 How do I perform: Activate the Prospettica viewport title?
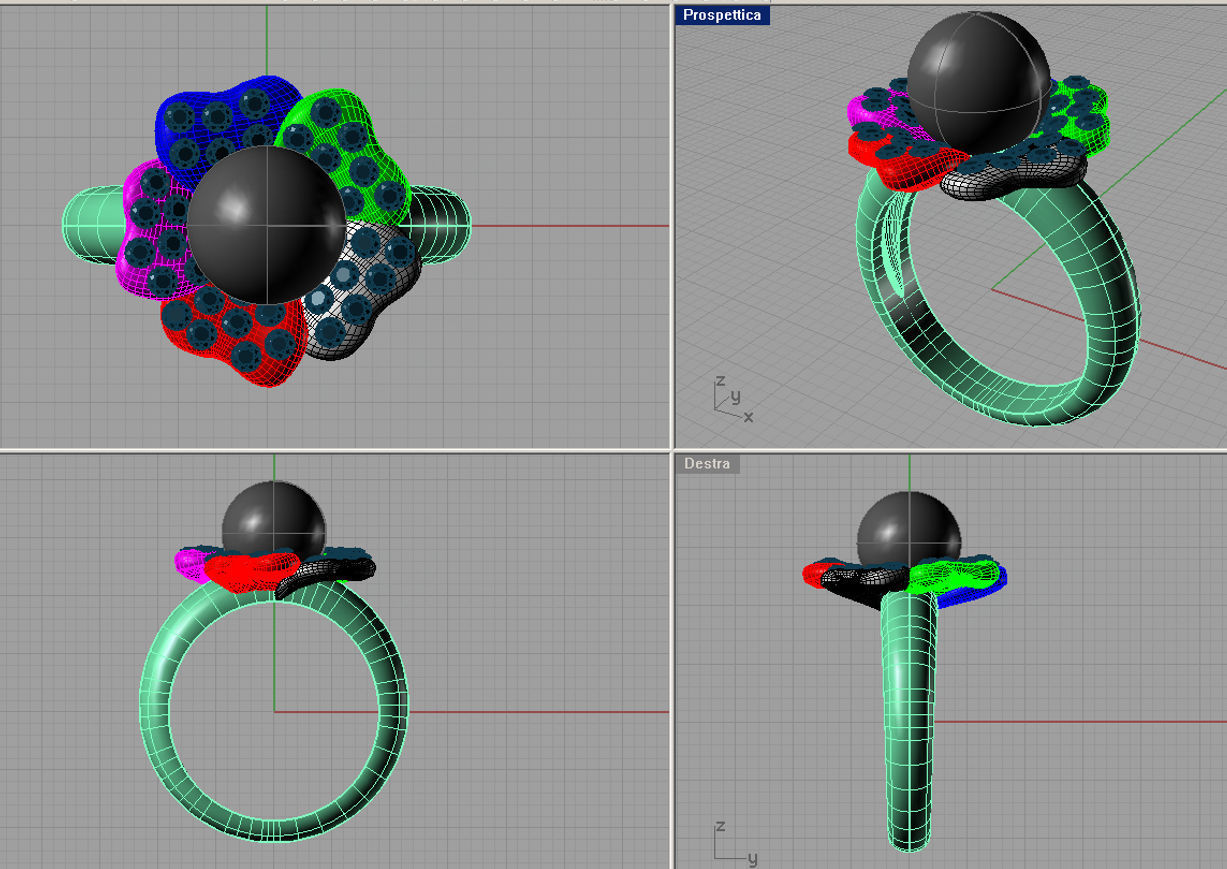coord(722,15)
